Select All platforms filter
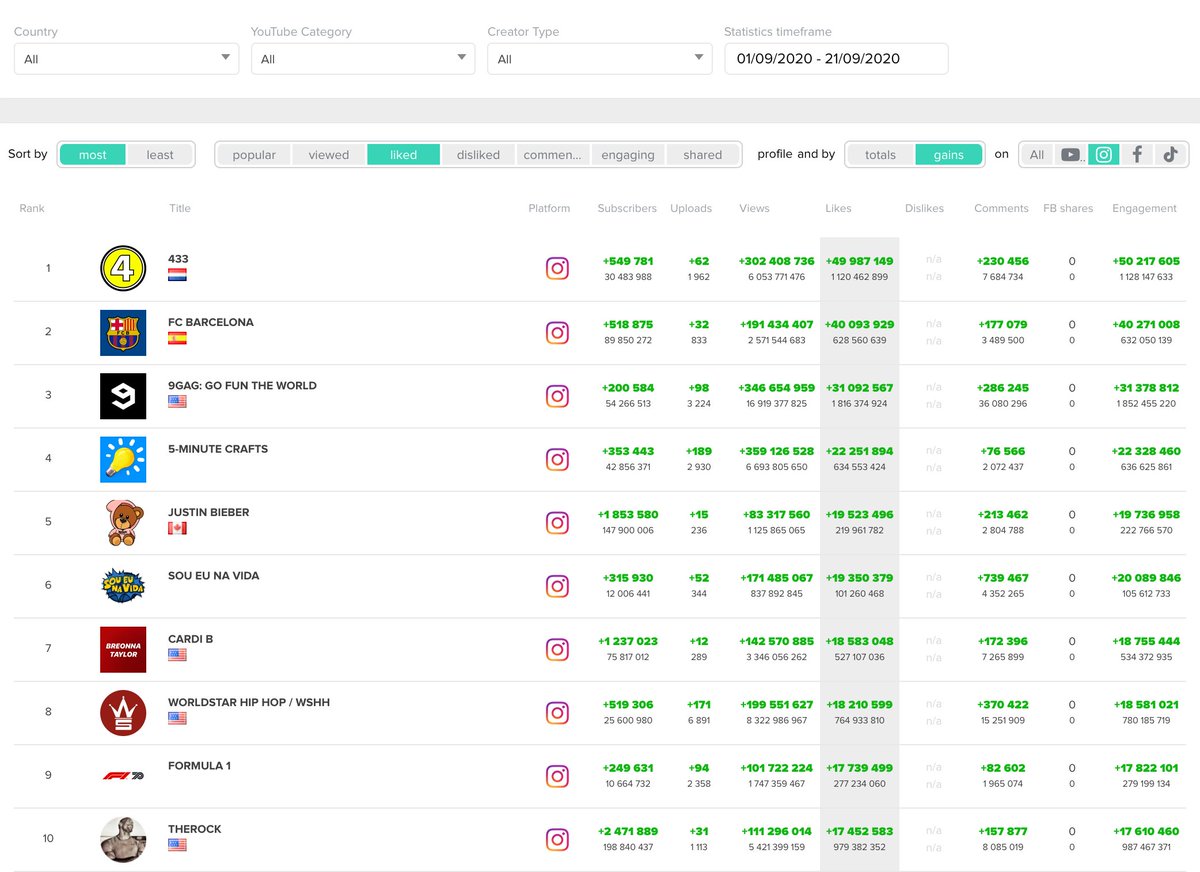This screenshot has width=1200, height=872. 1037,155
